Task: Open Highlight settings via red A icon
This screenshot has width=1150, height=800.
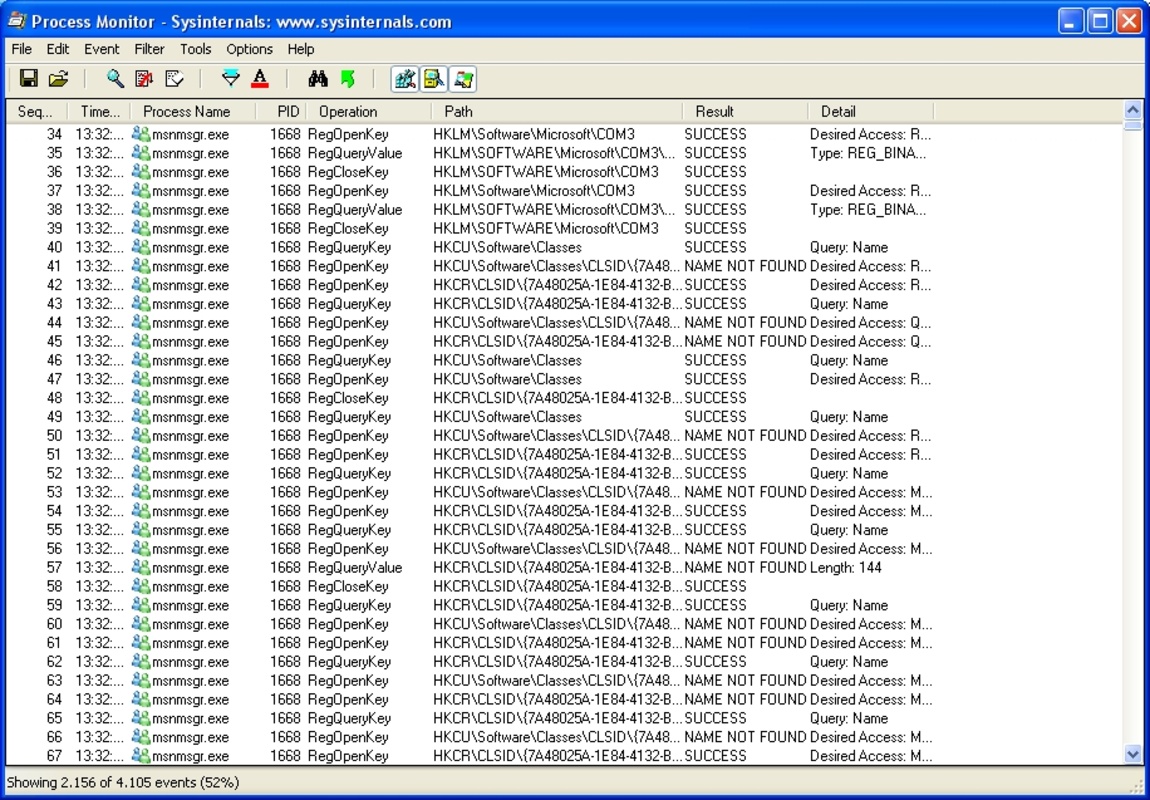Action: tap(260, 79)
